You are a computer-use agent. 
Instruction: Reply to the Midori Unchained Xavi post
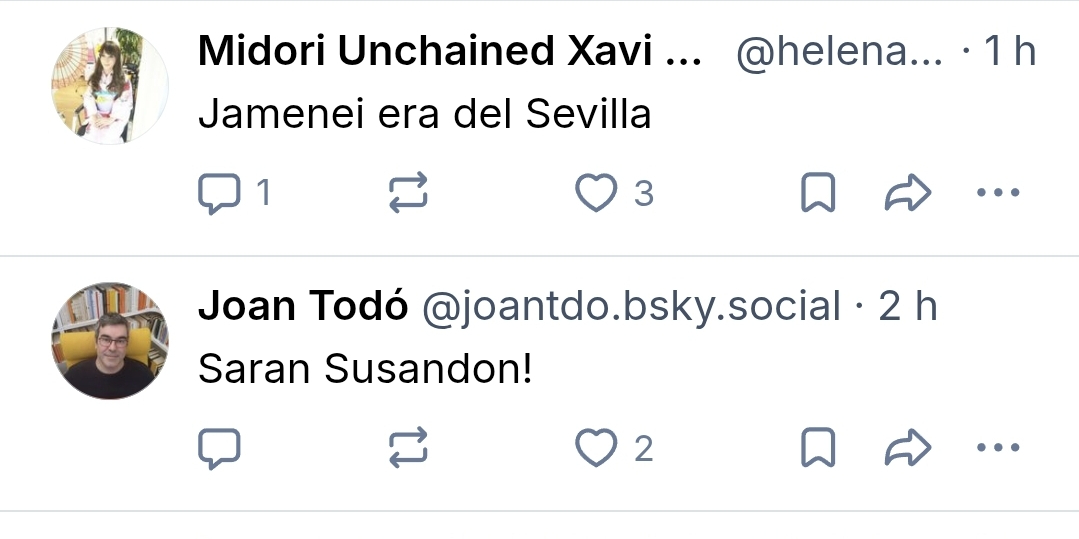tap(220, 194)
